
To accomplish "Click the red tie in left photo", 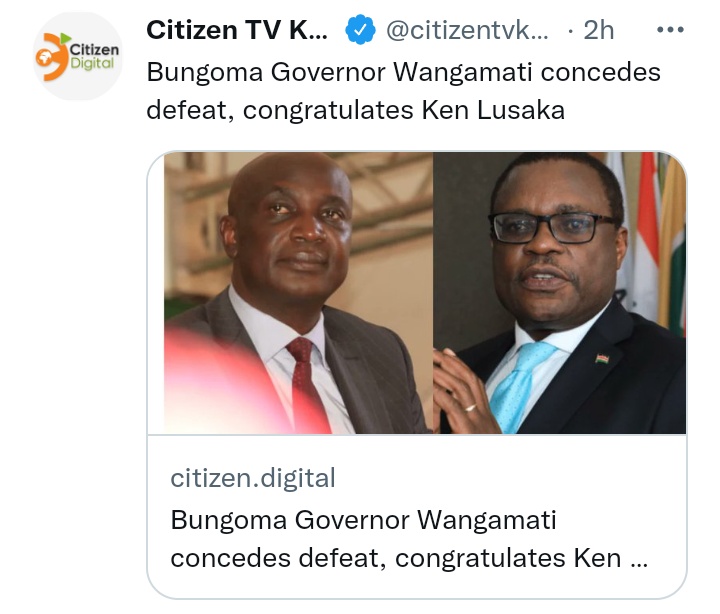I will (306, 382).
